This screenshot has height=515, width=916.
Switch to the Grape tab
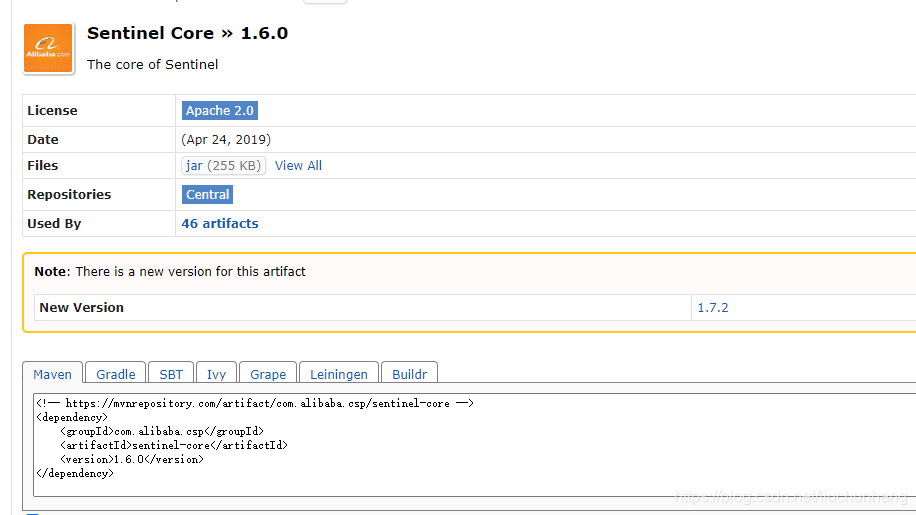pyautogui.click(x=268, y=374)
